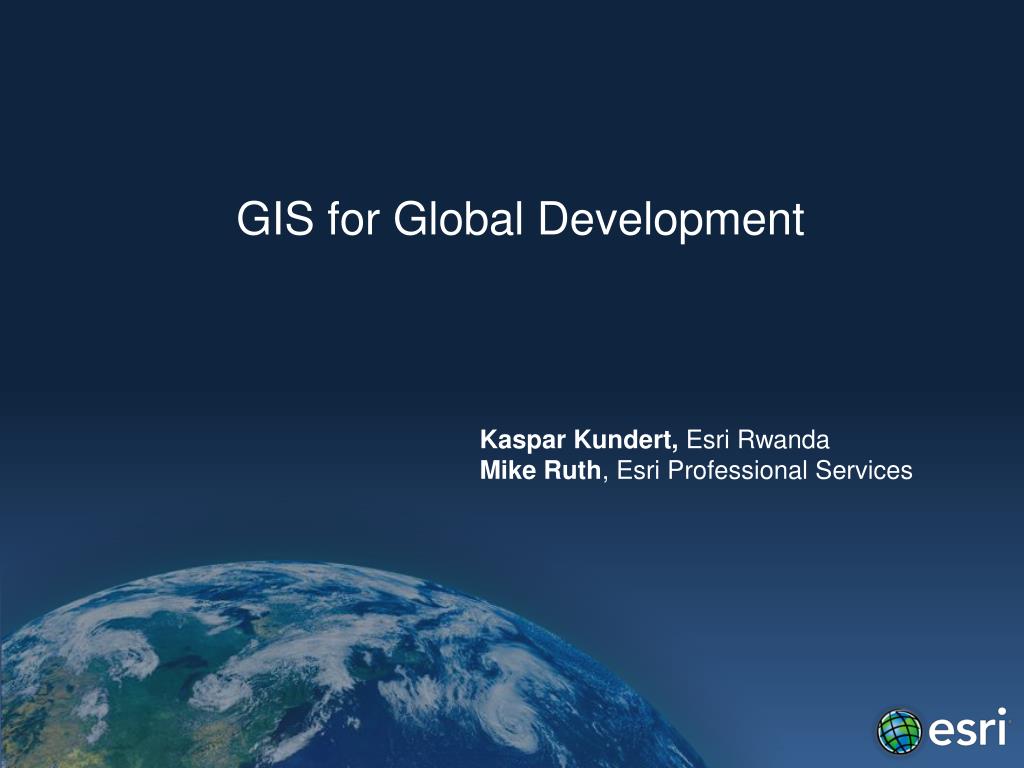
Task: Click the 'esri' wordmark text
Action: click(x=967, y=729)
